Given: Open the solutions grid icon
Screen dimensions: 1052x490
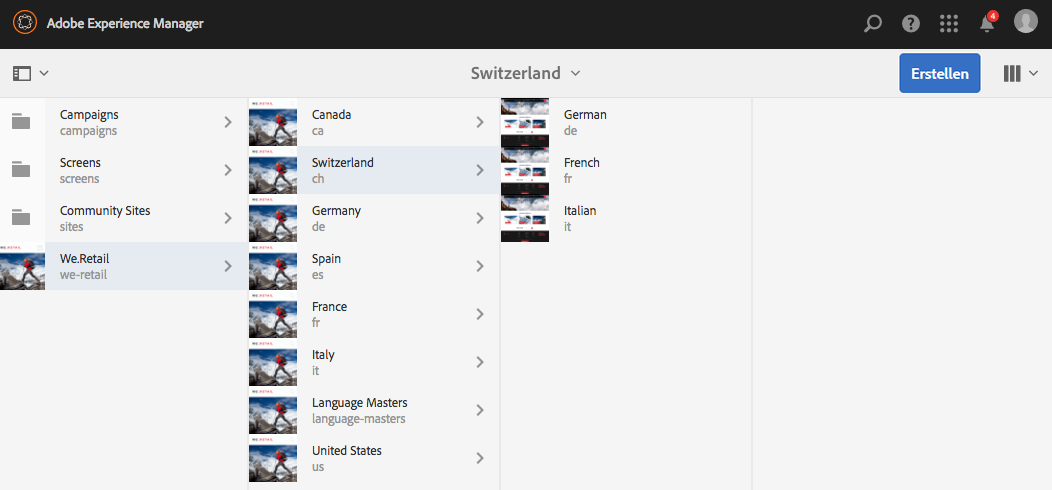Looking at the screenshot, I should pyautogui.click(x=949, y=23).
